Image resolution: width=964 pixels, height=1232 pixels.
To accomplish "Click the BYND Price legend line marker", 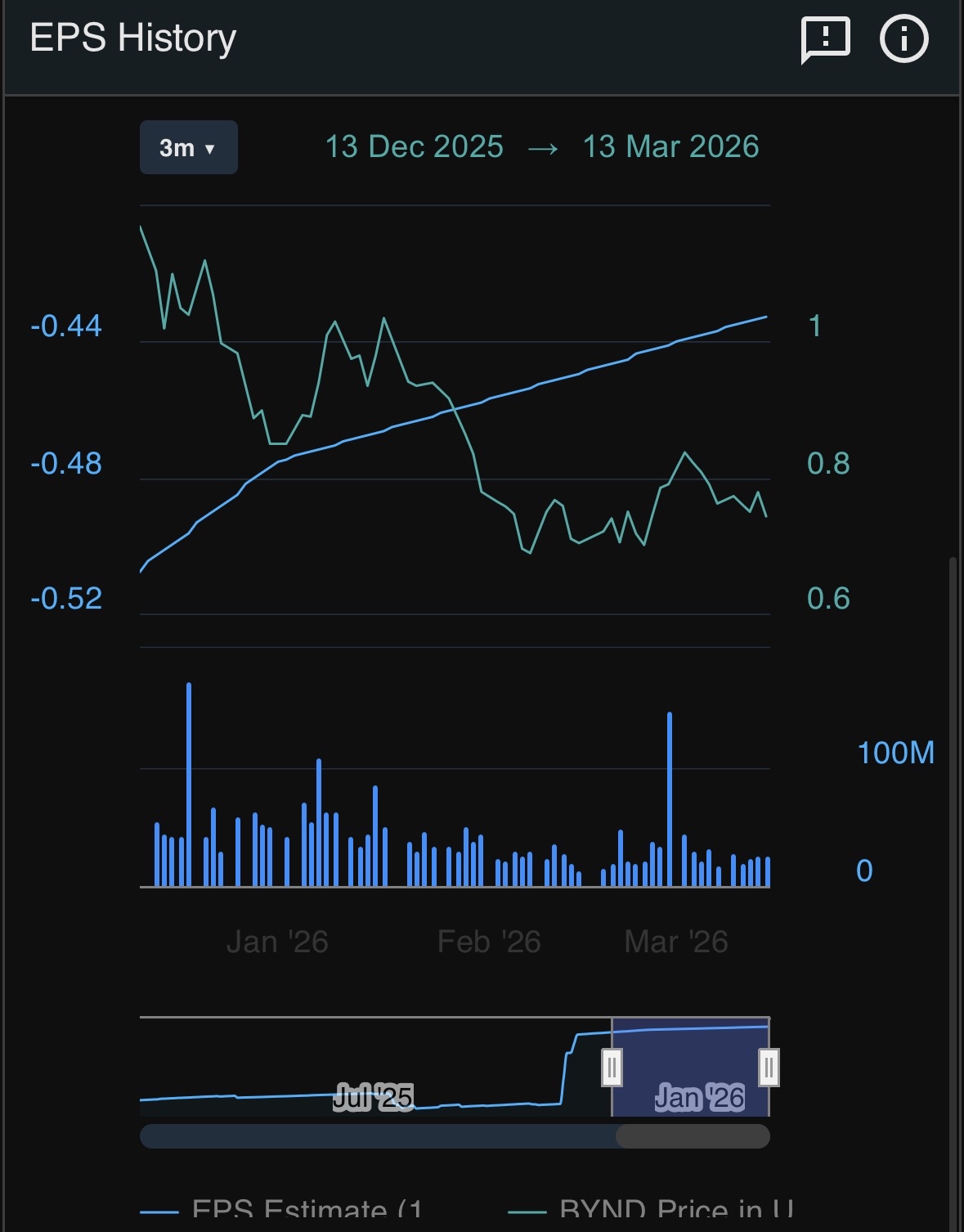I will pyautogui.click(x=527, y=1212).
